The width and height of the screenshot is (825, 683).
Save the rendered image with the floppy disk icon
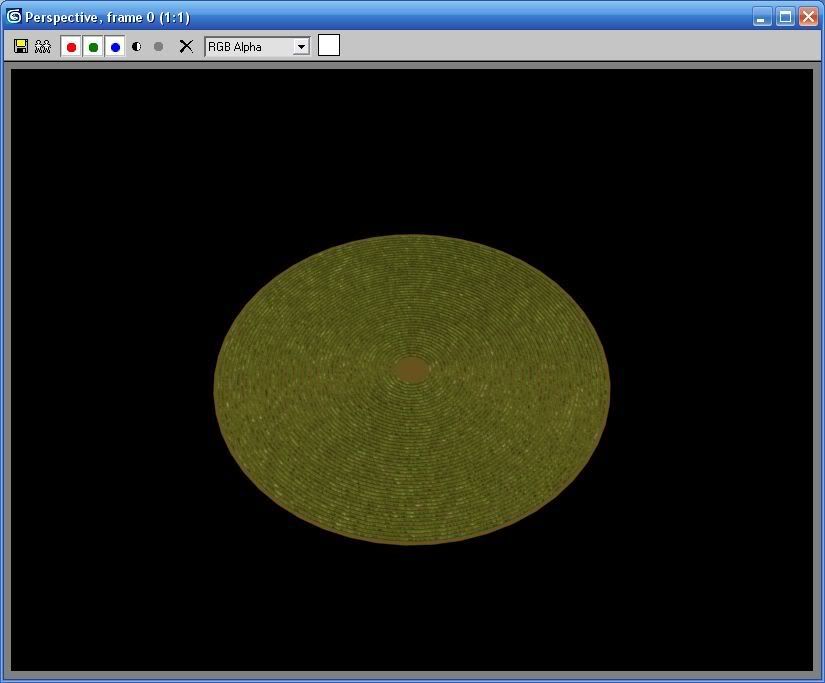(21, 46)
